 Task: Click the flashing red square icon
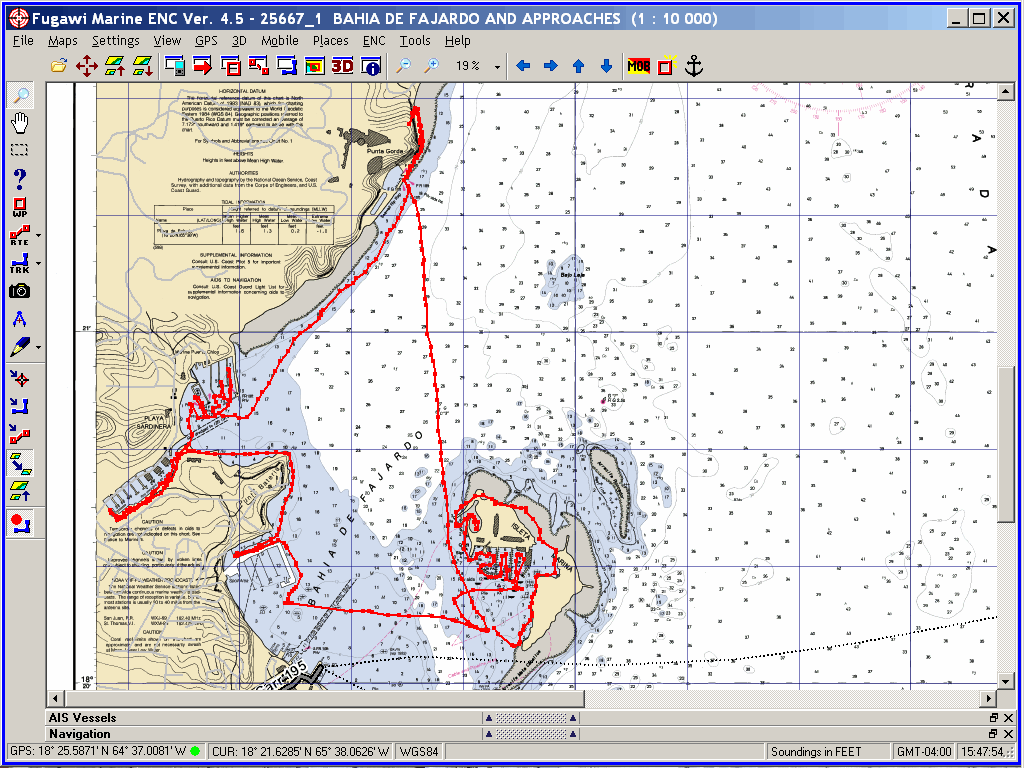click(666, 65)
